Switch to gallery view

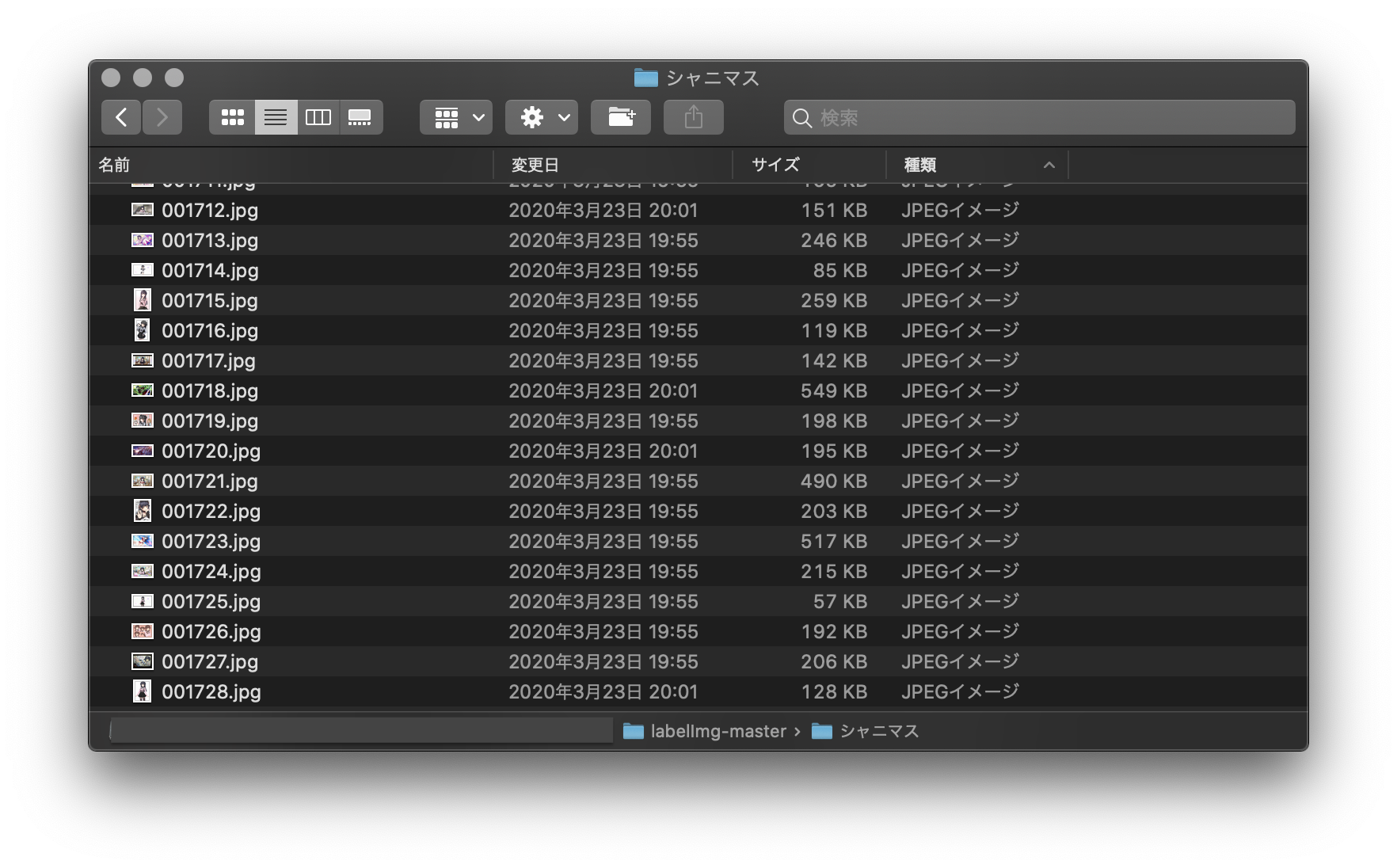(361, 117)
